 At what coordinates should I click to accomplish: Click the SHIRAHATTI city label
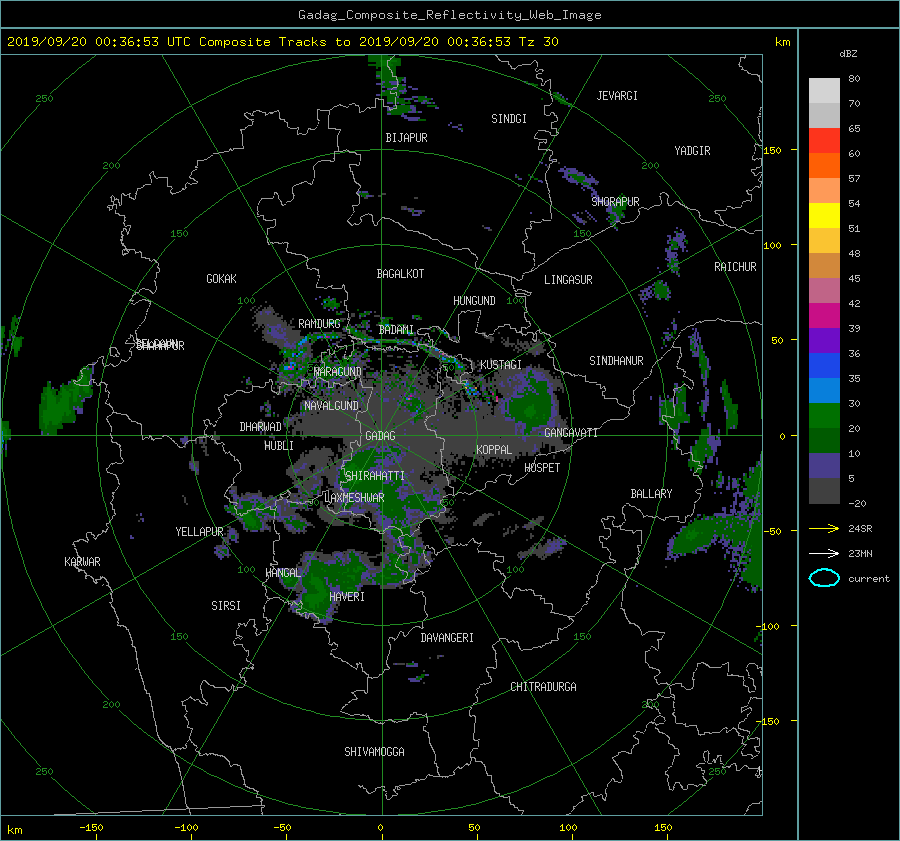[x=375, y=475]
